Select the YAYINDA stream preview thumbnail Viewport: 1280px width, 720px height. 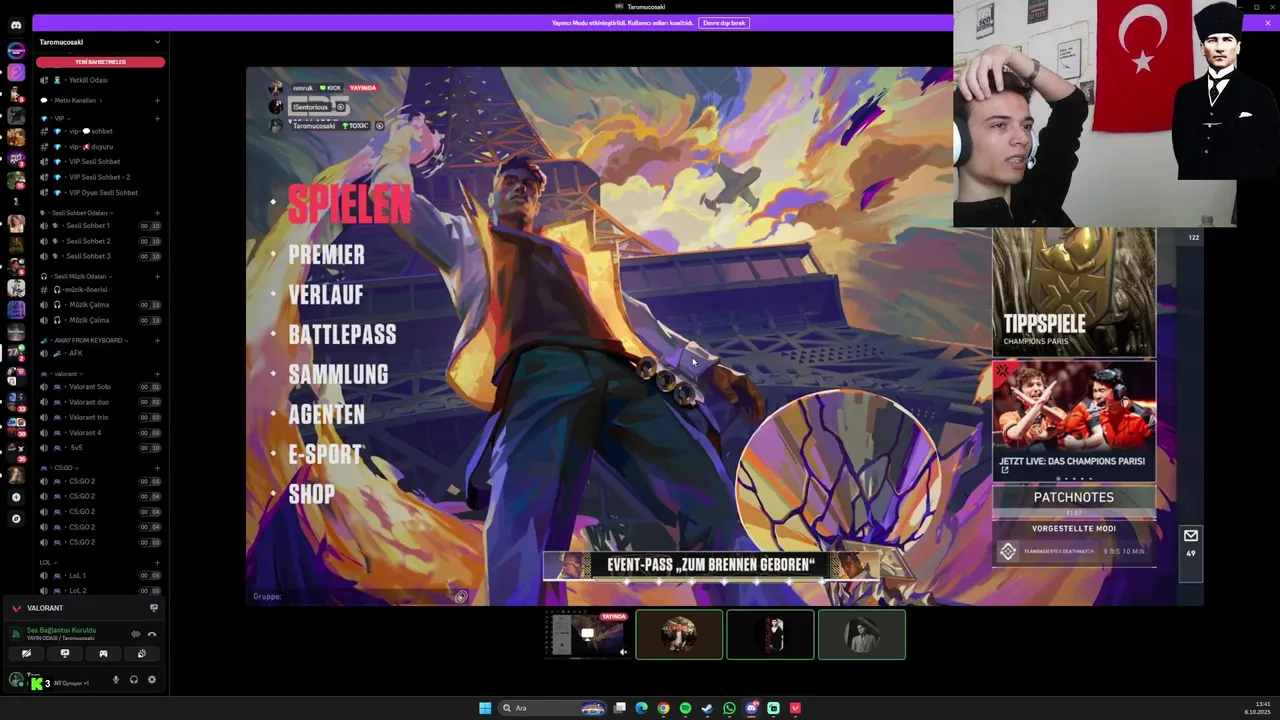[587, 634]
